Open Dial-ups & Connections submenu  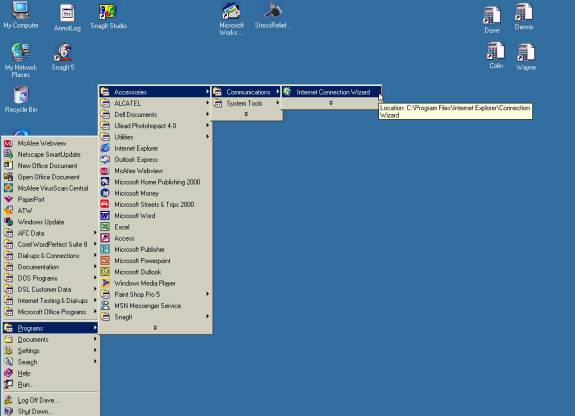tap(51, 256)
